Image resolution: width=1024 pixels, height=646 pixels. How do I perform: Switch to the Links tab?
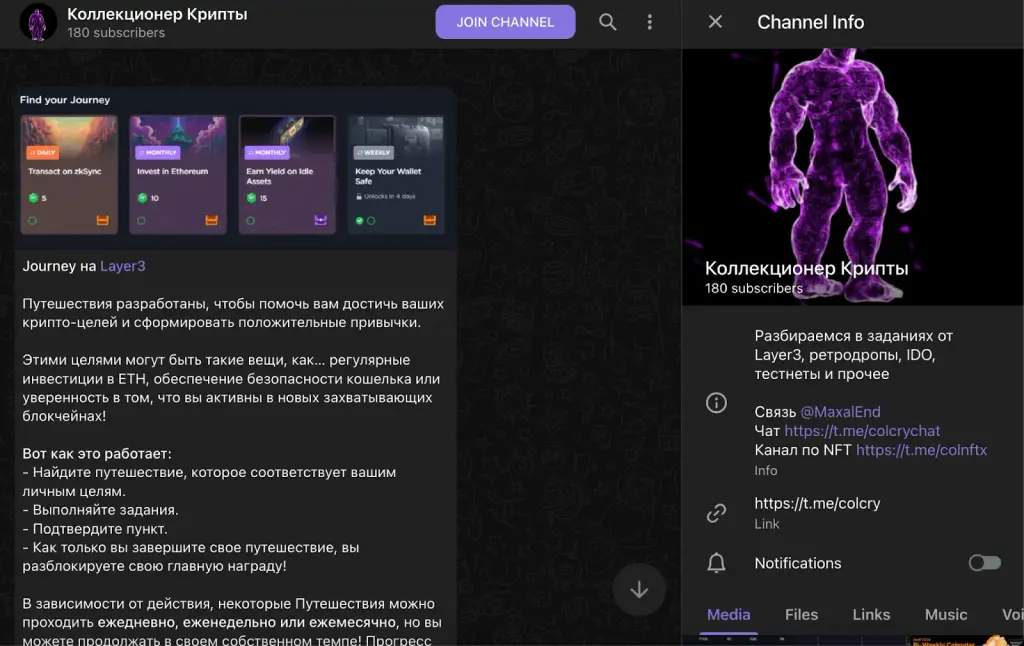coord(871,615)
